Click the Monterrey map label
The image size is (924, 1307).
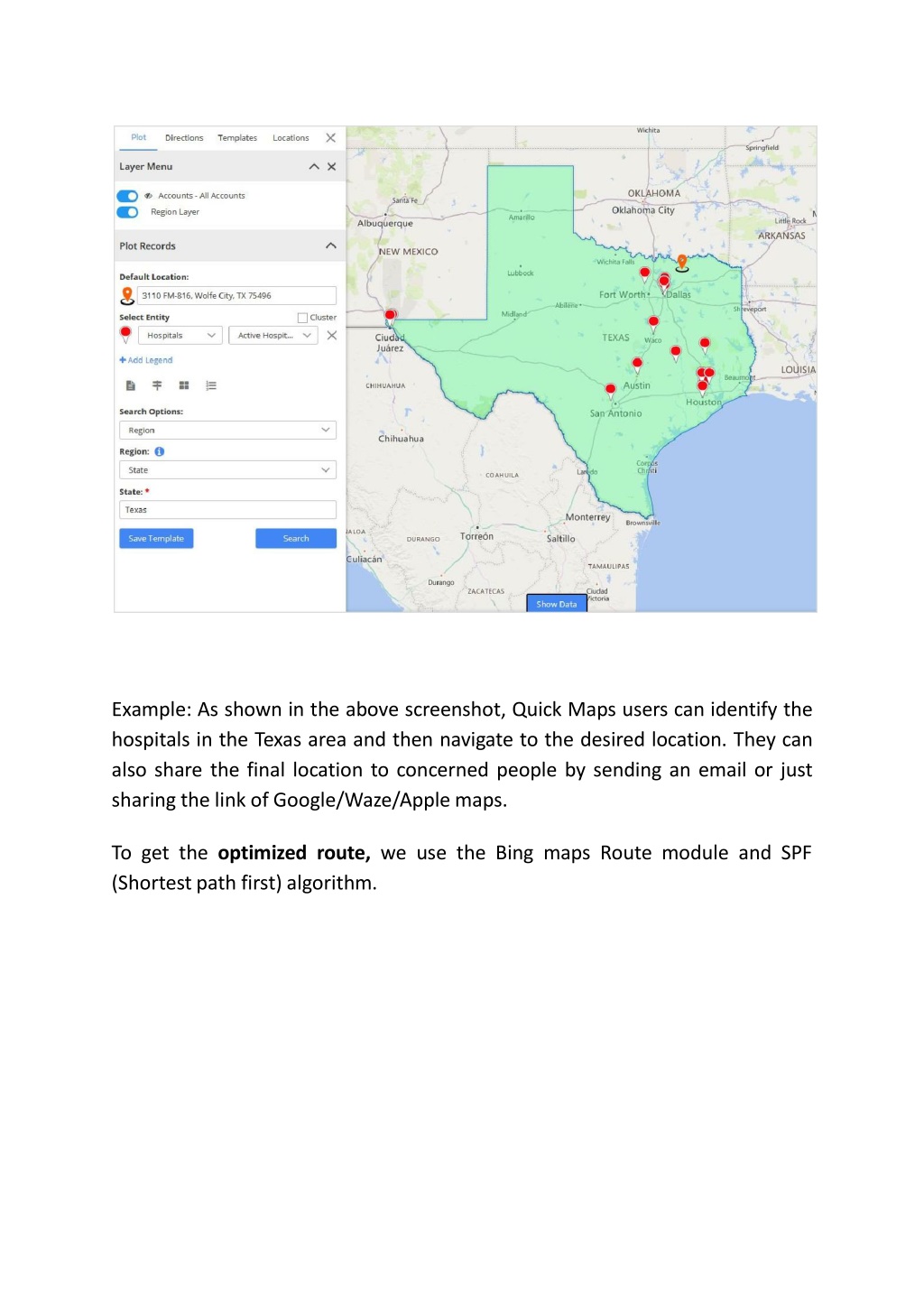587,517
